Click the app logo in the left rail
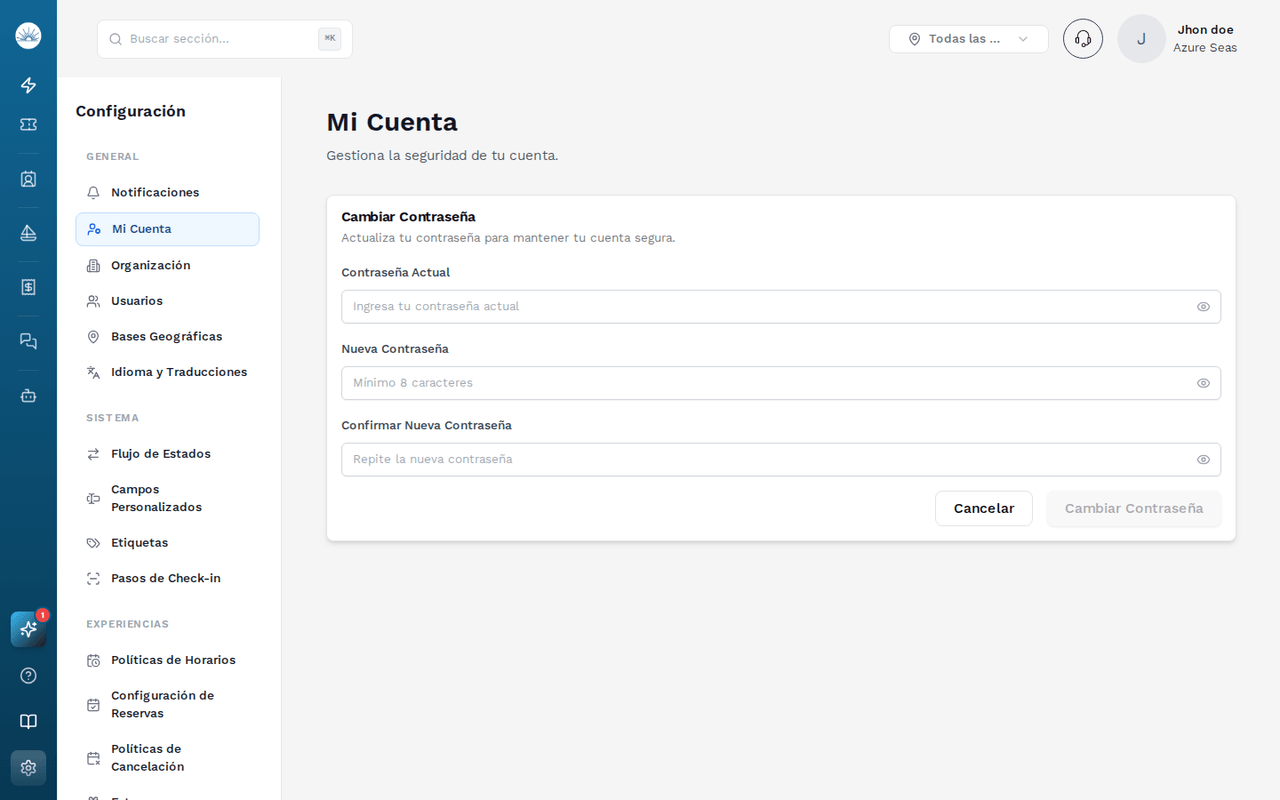 28,36
